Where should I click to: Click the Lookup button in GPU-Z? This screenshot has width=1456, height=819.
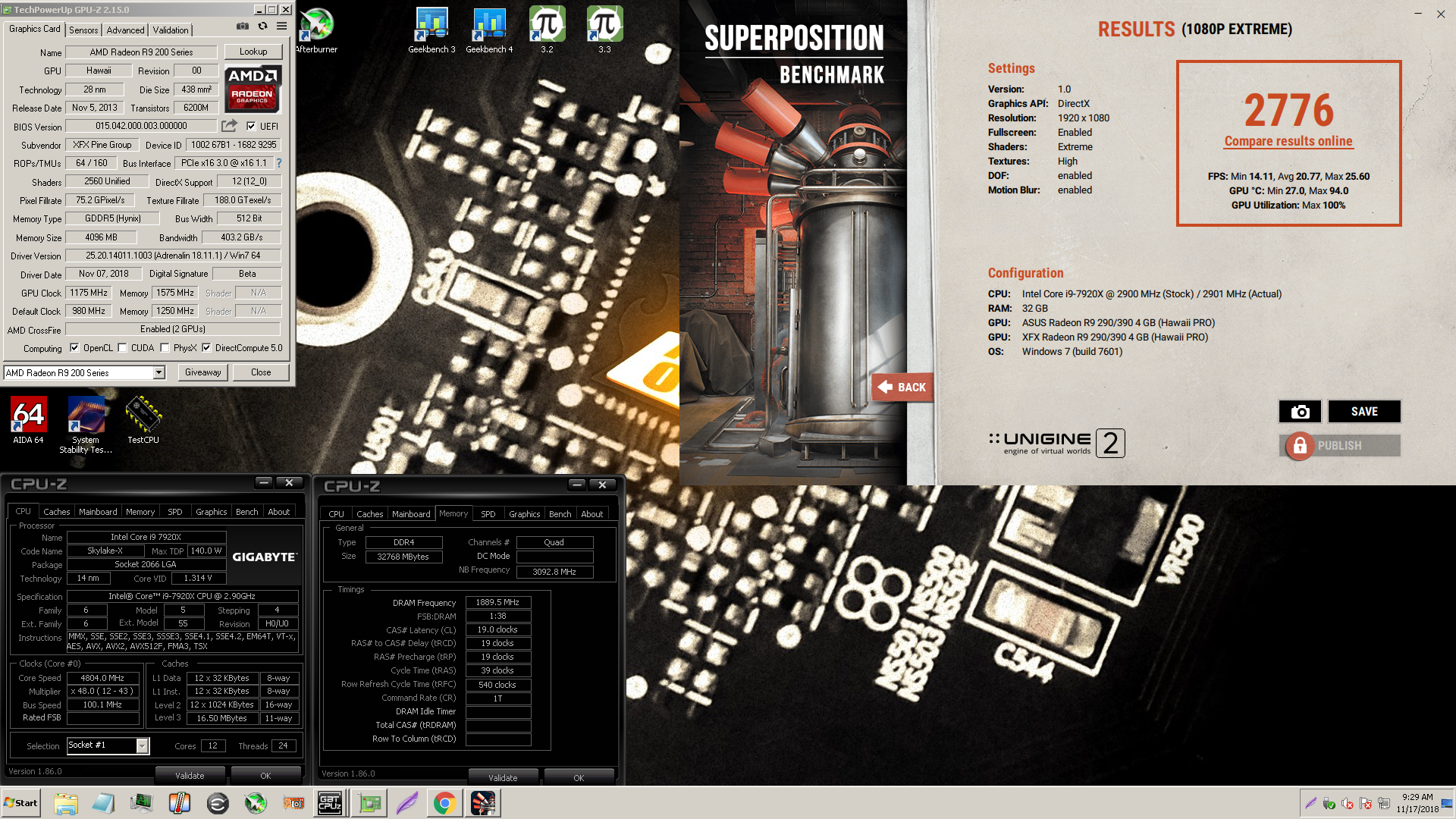point(253,52)
